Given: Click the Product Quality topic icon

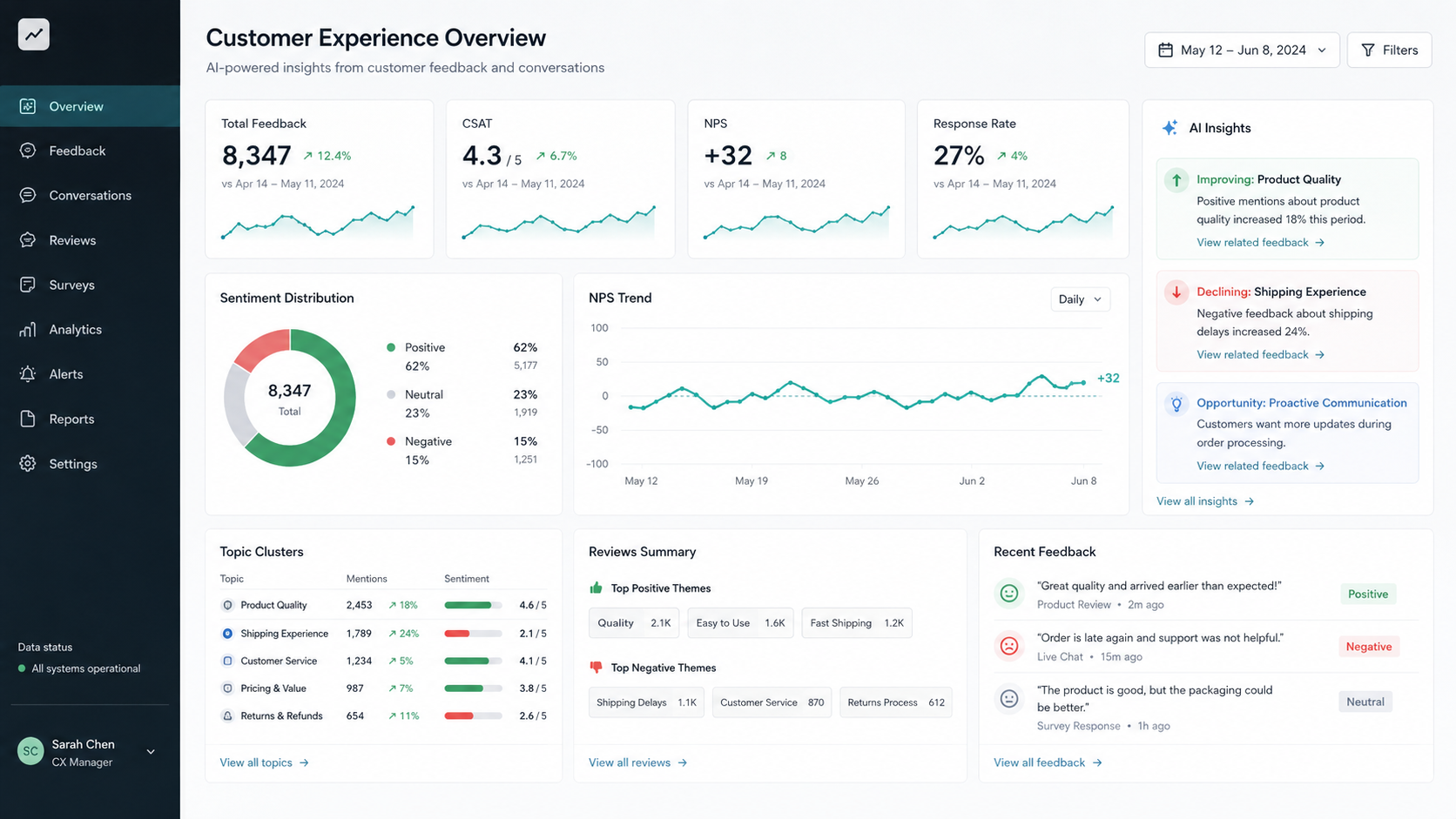Looking at the screenshot, I should 227,605.
